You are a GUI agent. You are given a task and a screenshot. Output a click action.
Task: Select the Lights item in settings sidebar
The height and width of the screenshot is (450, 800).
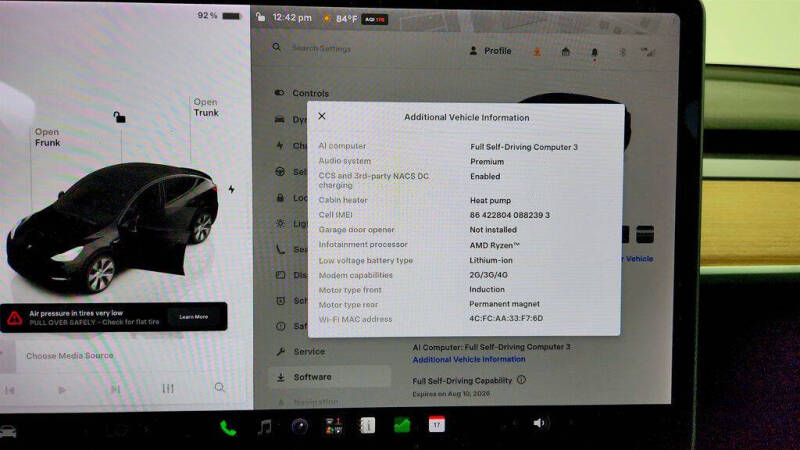pos(289,223)
